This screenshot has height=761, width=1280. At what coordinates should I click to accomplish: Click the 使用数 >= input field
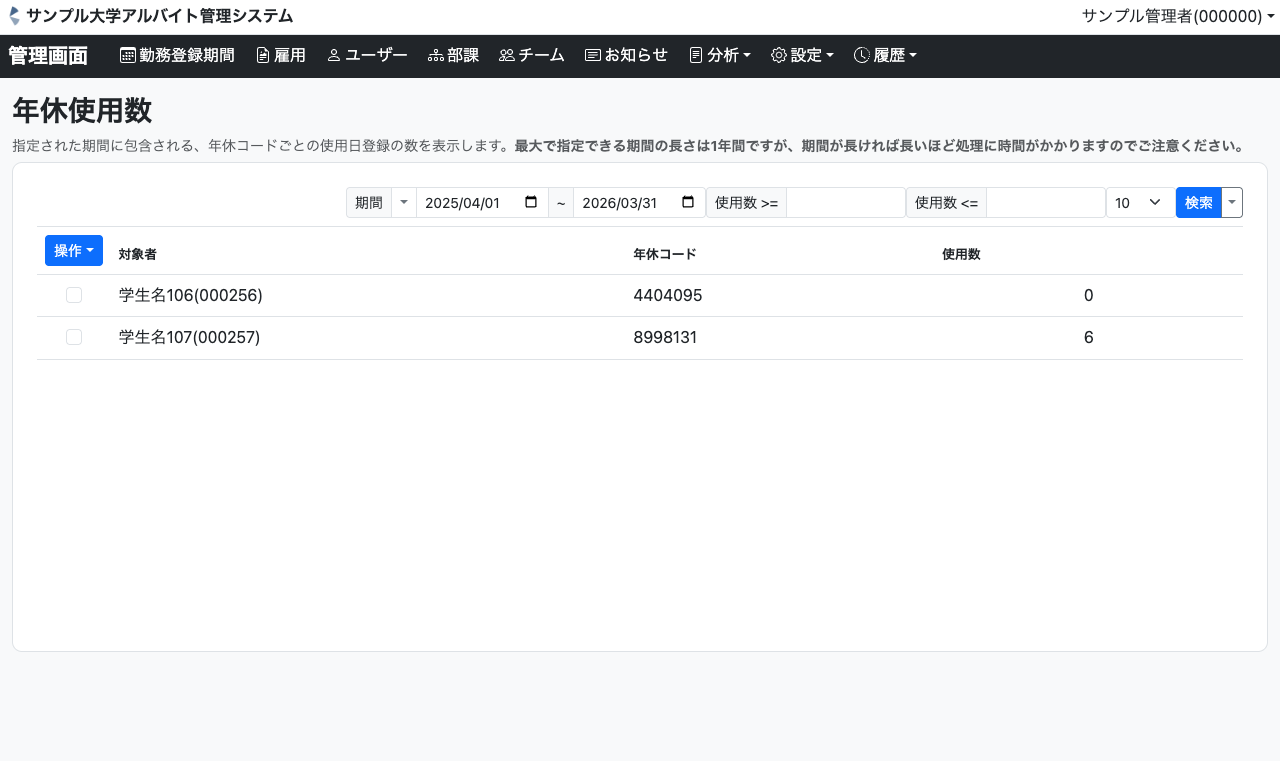tap(845, 203)
